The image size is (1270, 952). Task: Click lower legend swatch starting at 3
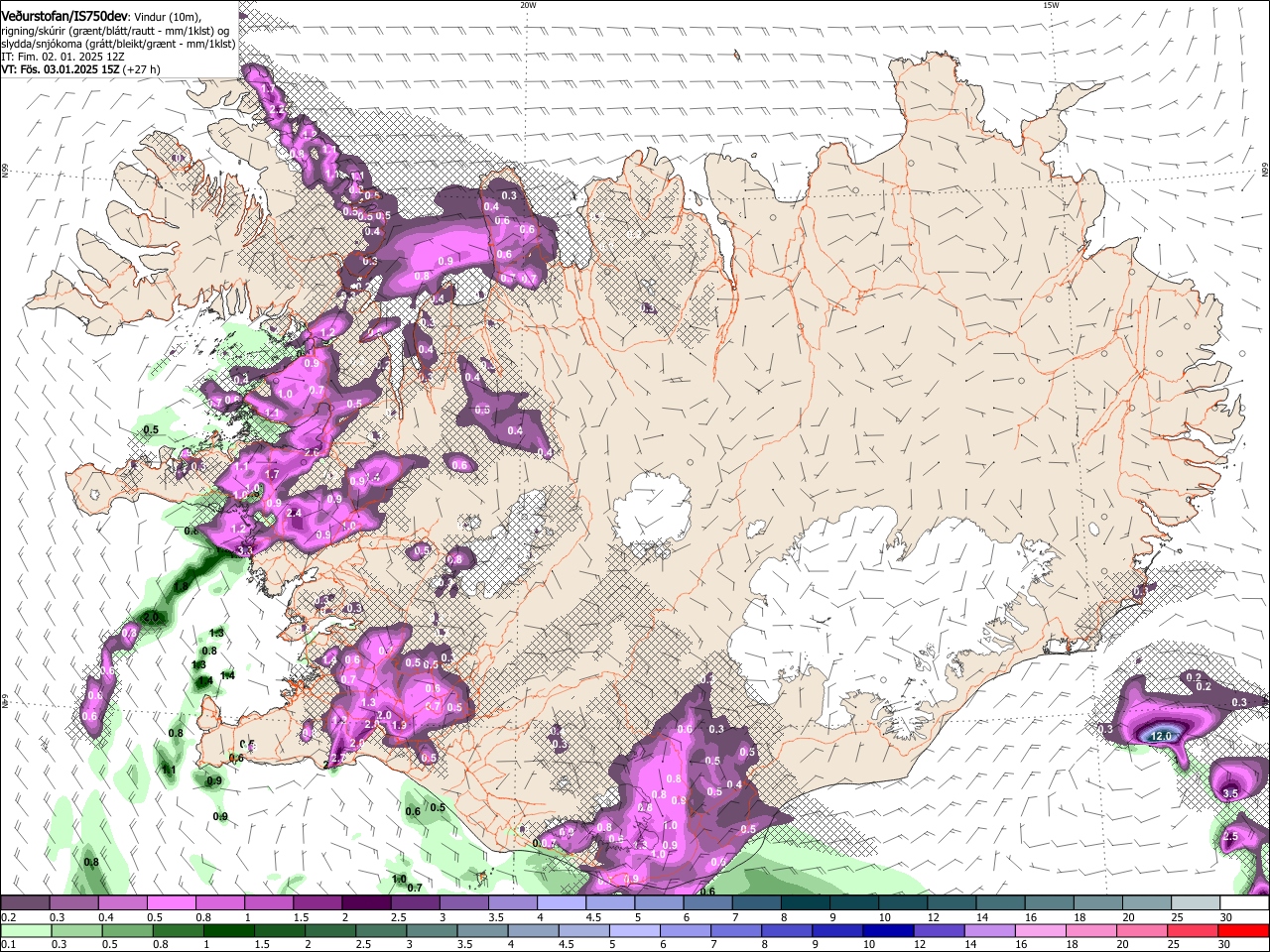pos(433,930)
